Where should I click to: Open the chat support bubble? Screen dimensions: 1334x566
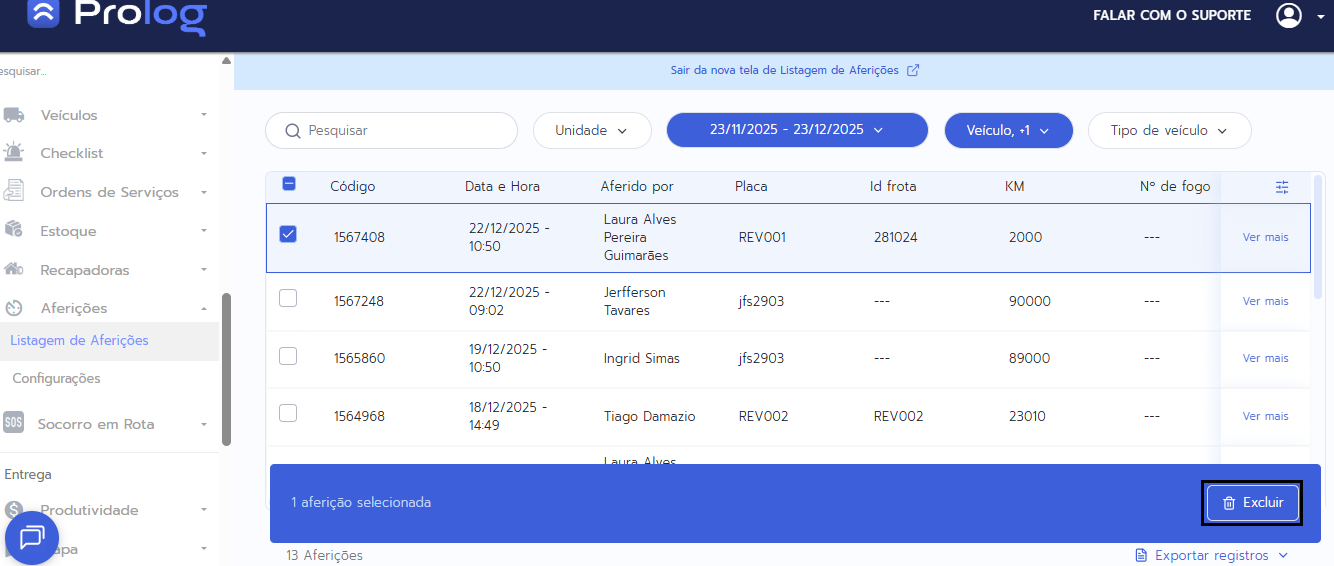32,538
